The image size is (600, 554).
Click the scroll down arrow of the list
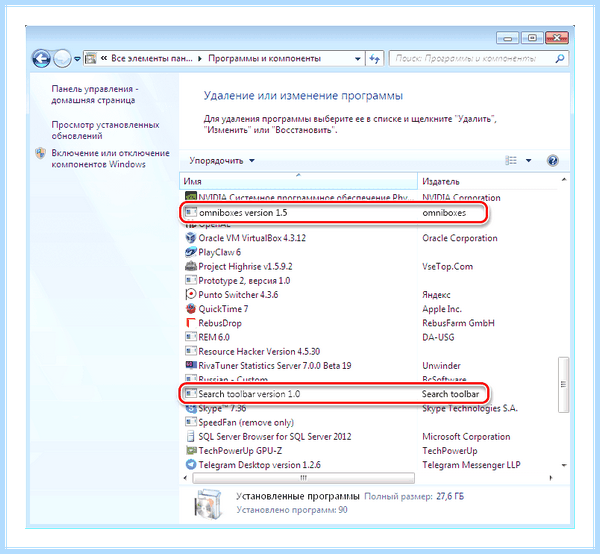click(564, 465)
